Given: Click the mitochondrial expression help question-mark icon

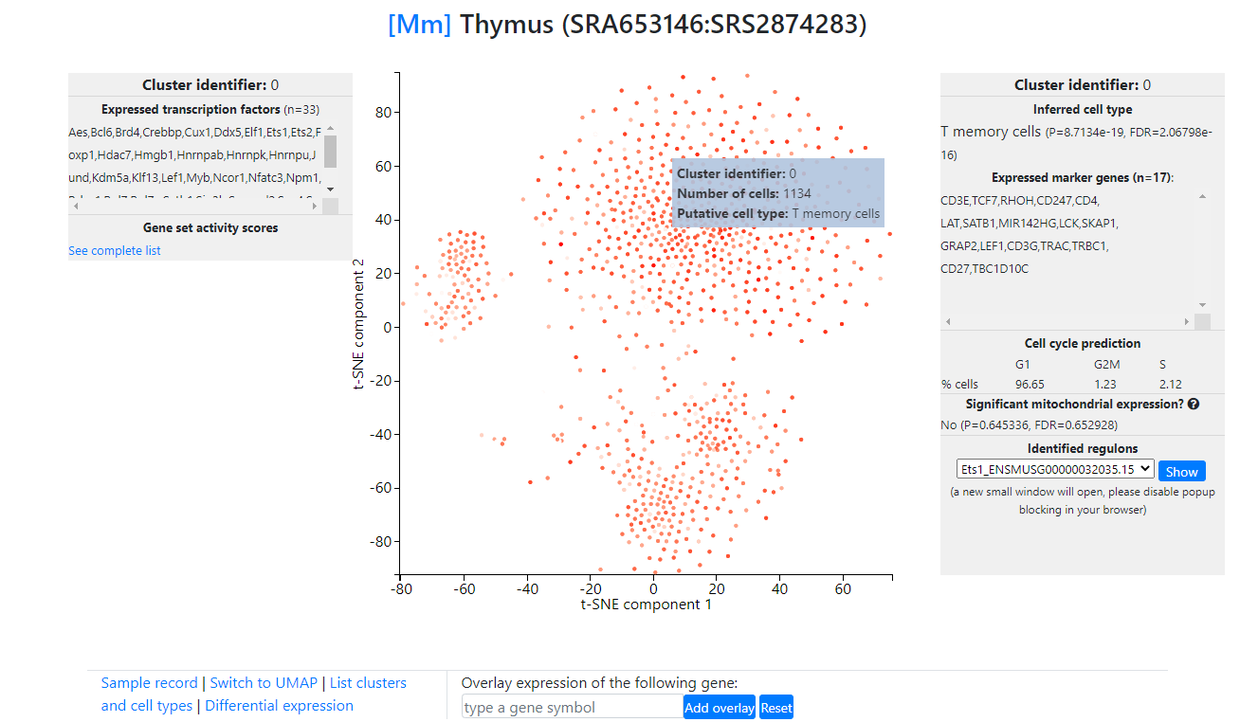Looking at the screenshot, I should tap(1193, 405).
